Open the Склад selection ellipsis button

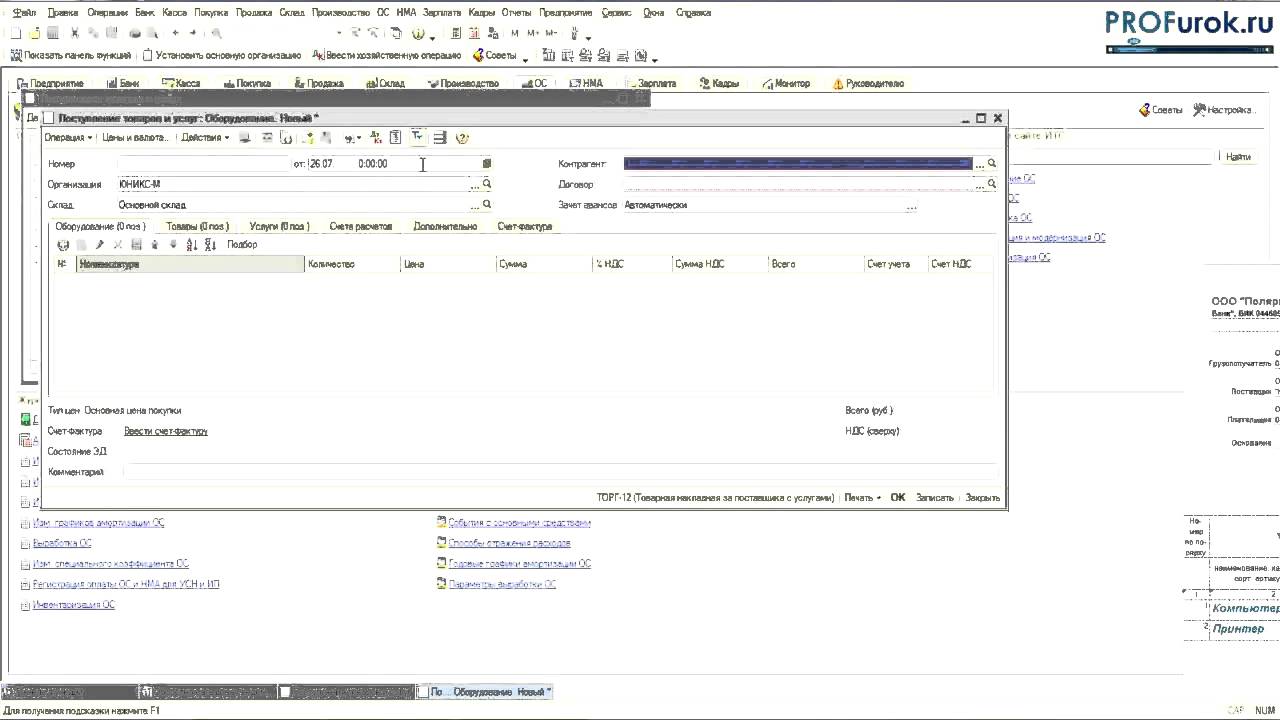click(474, 205)
